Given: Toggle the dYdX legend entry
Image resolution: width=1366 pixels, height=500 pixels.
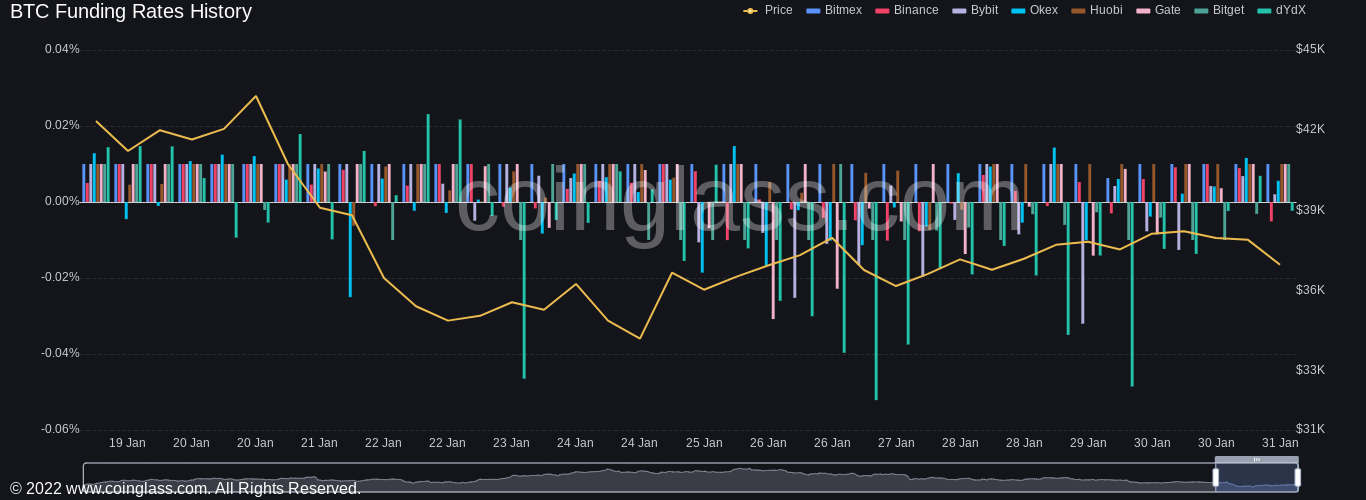Looking at the screenshot, I should (1282, 10).
